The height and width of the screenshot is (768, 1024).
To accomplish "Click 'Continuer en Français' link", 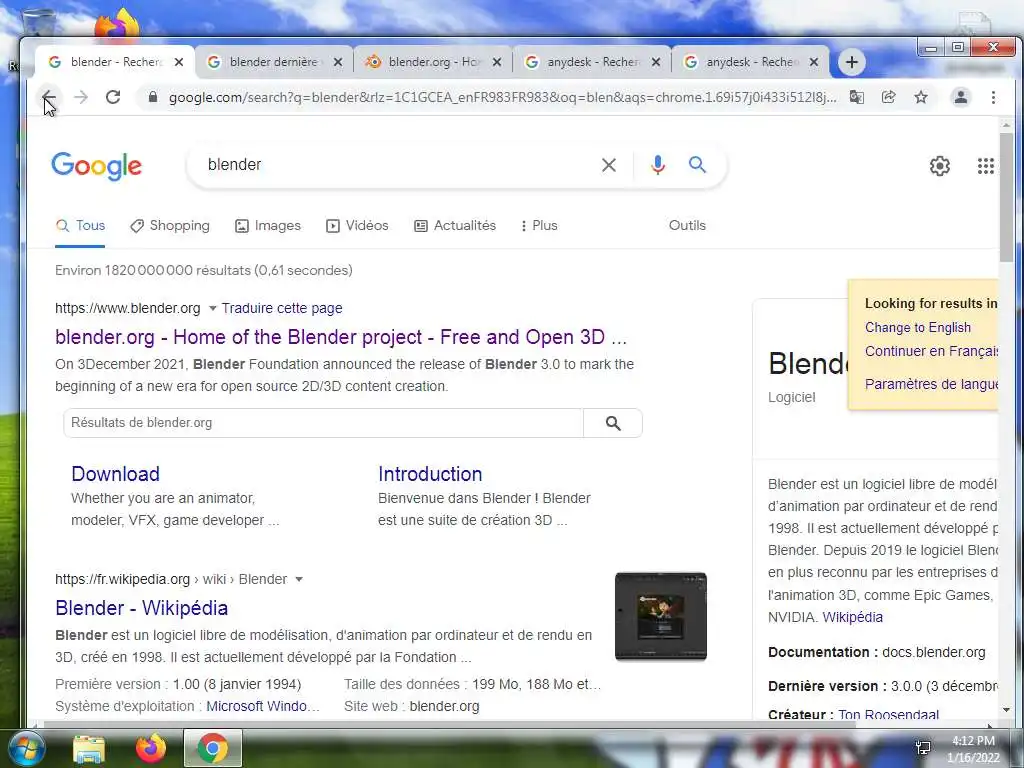I will [931, 351].
